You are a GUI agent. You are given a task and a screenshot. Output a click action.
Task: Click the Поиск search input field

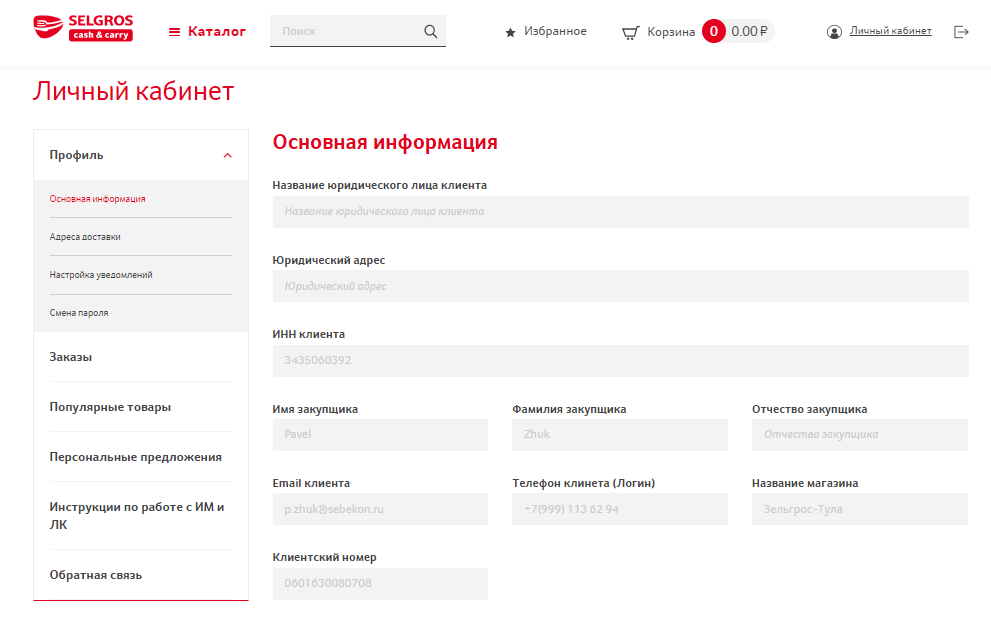[345, 31]
